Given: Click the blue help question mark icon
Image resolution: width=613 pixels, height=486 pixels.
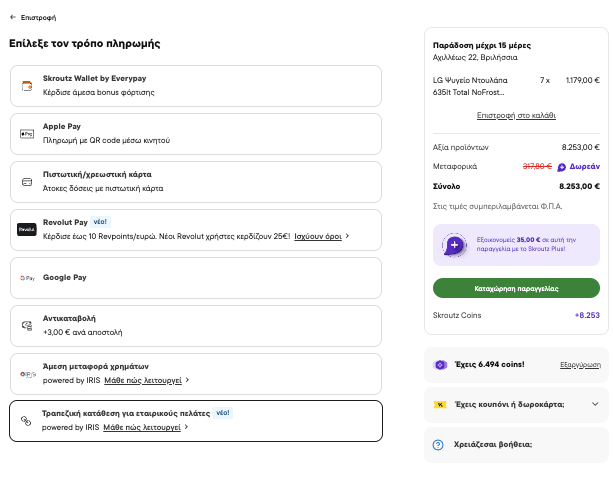Looking at the screenshot, I should [x=438, y=445].
